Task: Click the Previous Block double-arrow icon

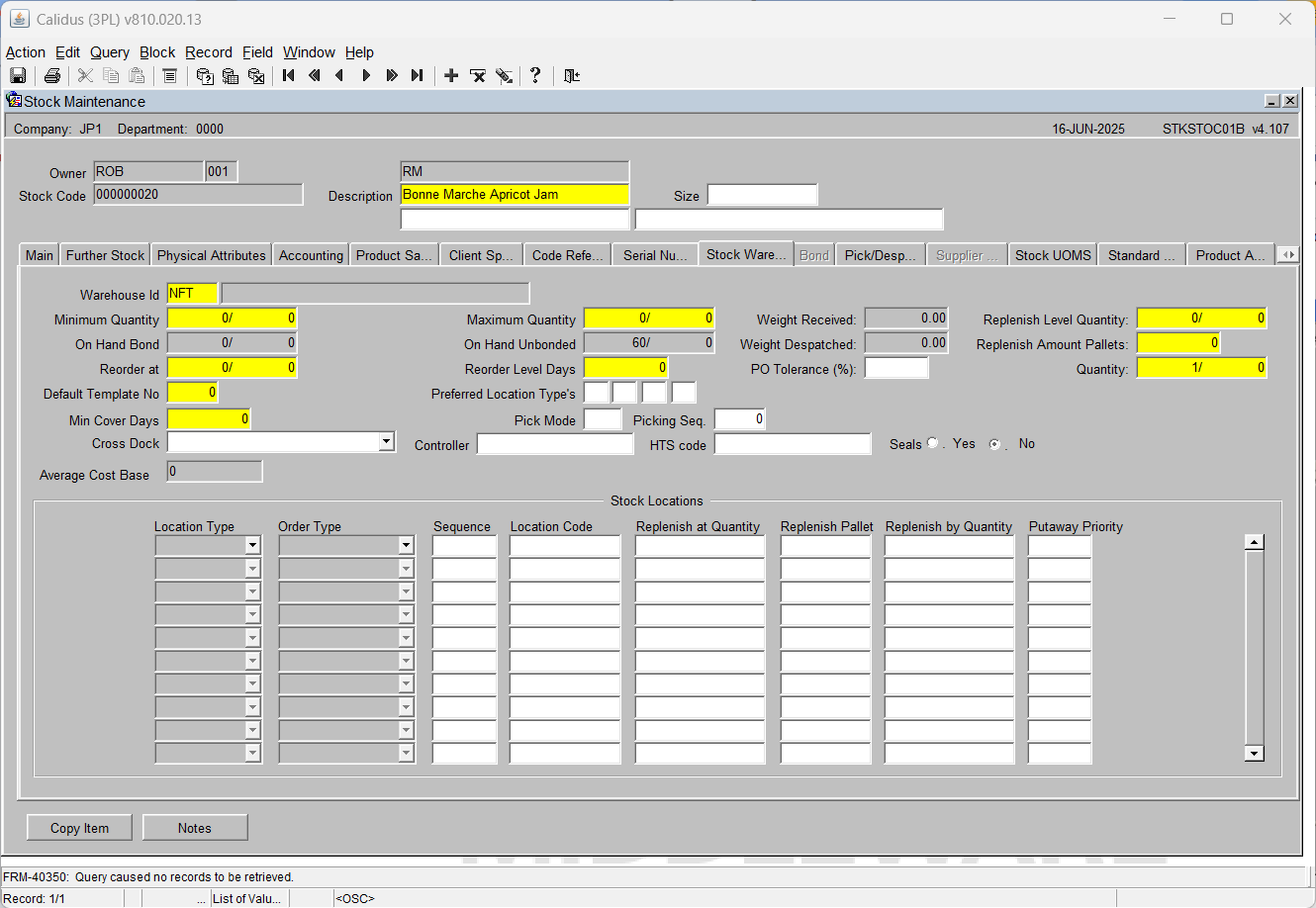Action: [315, 75]
